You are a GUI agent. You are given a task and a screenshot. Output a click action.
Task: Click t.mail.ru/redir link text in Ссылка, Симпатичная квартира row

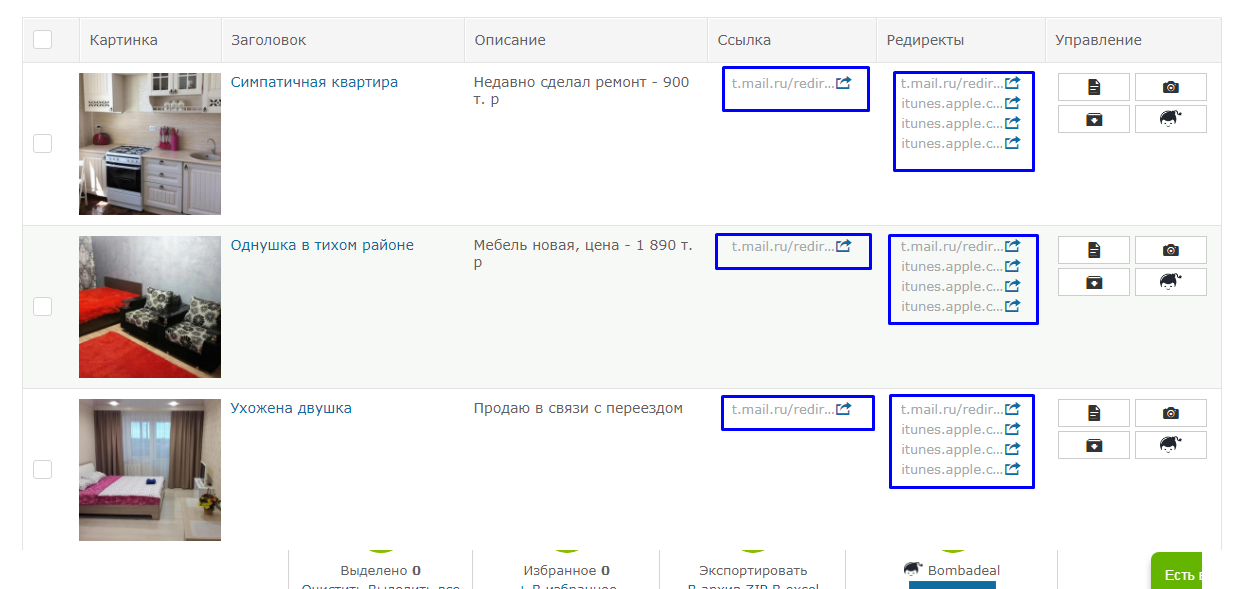tap(782, 83)
